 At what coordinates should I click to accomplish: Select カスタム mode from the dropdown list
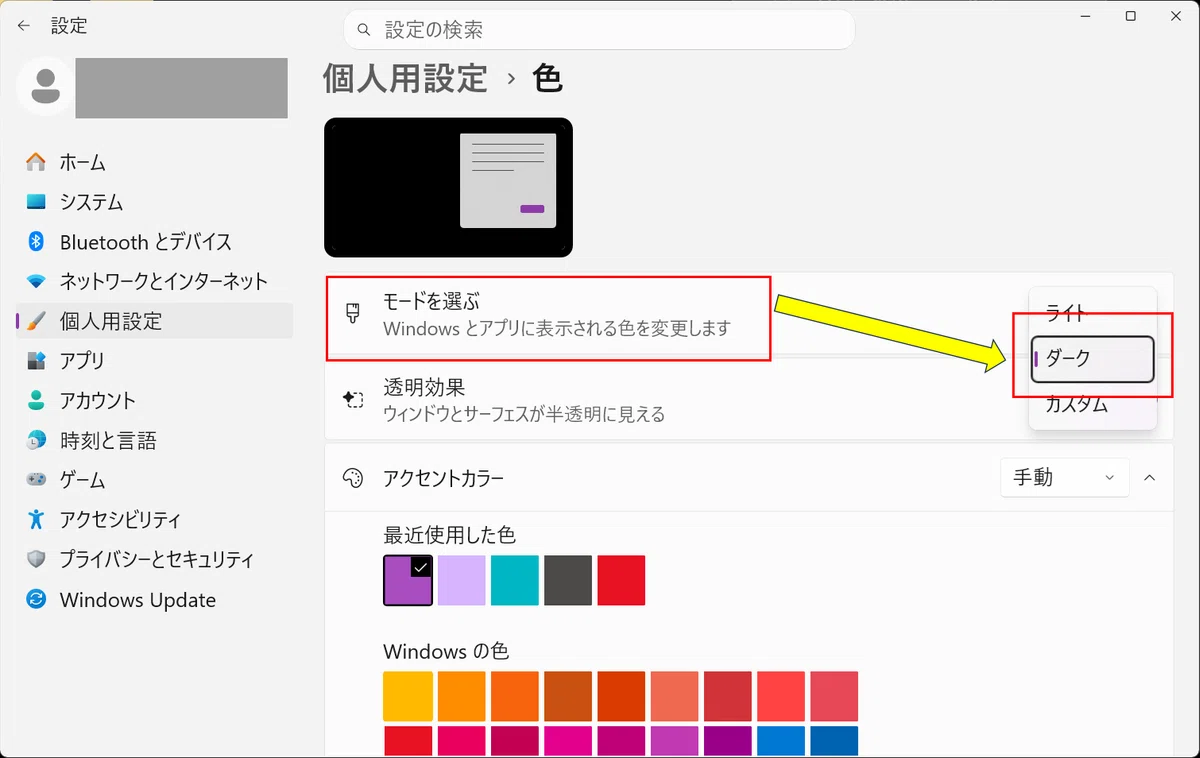pos(1092,405)
